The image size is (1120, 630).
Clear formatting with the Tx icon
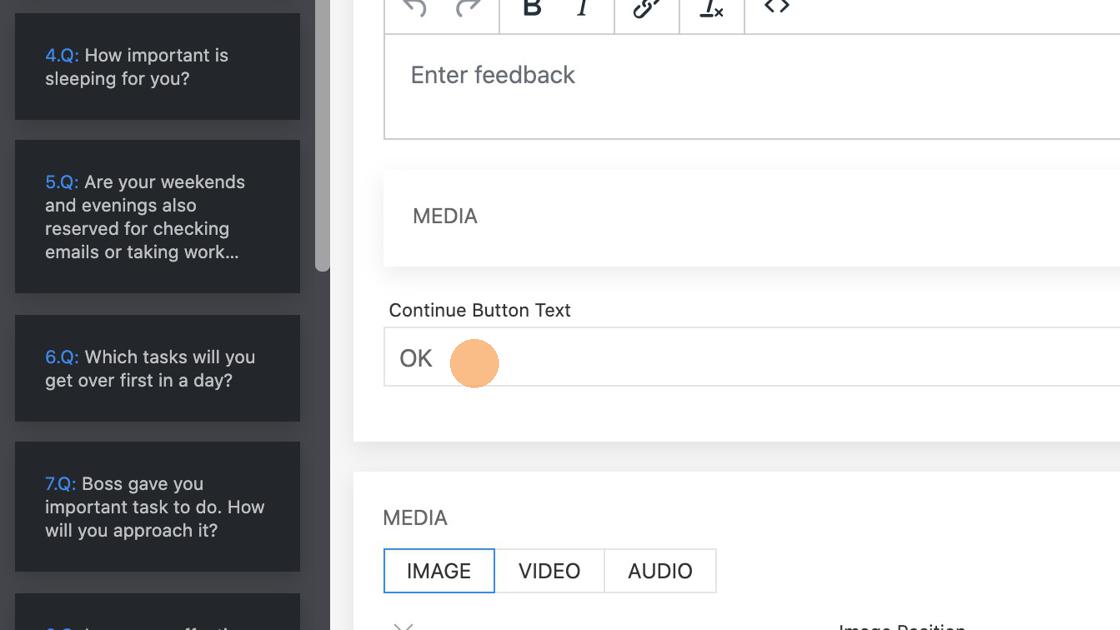click(711, 8)
